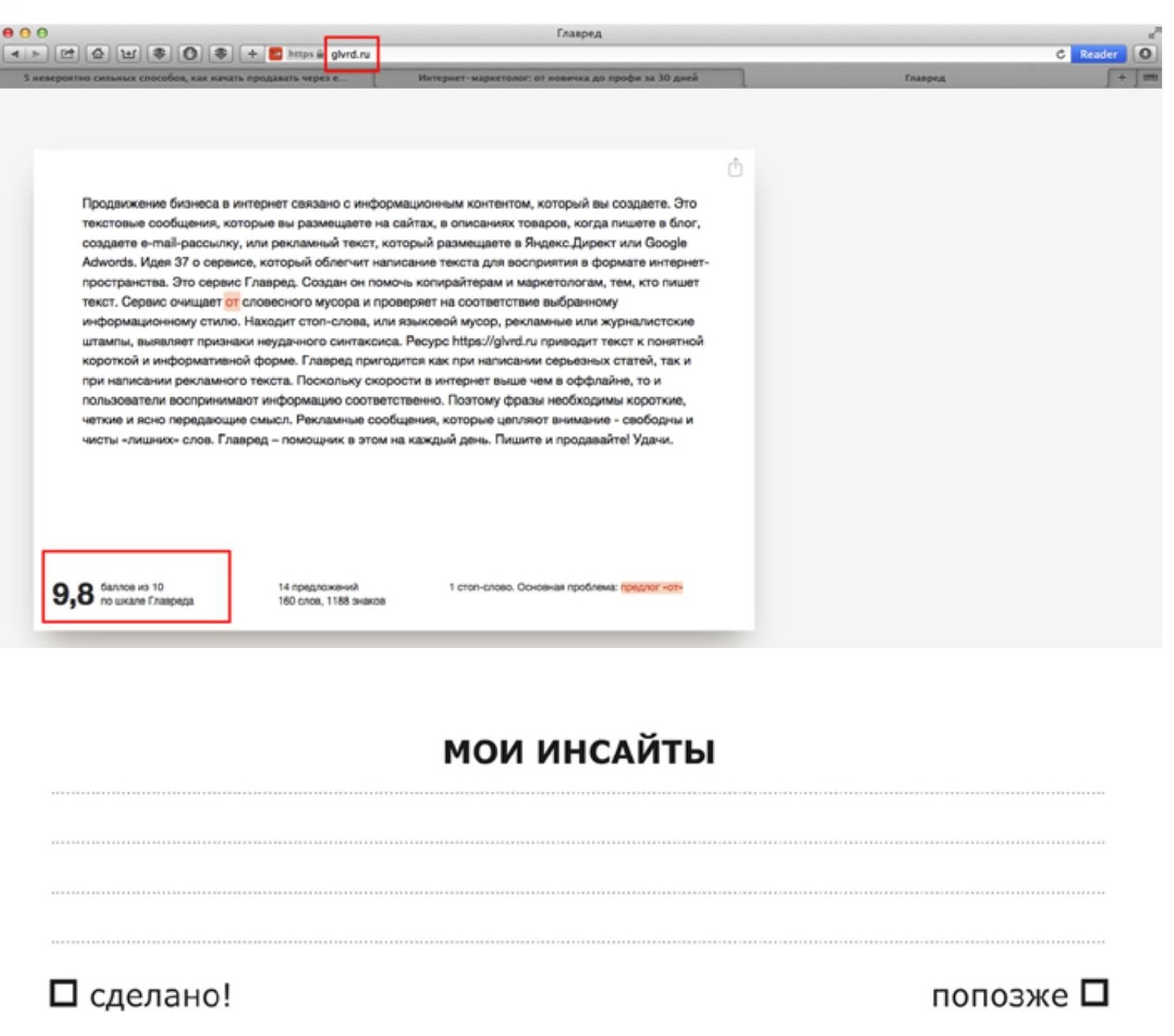Screen dimensions: 1174x1036
Task: Click the highlighted «предлог от» problem label
Action: click(x=652, y=587)
